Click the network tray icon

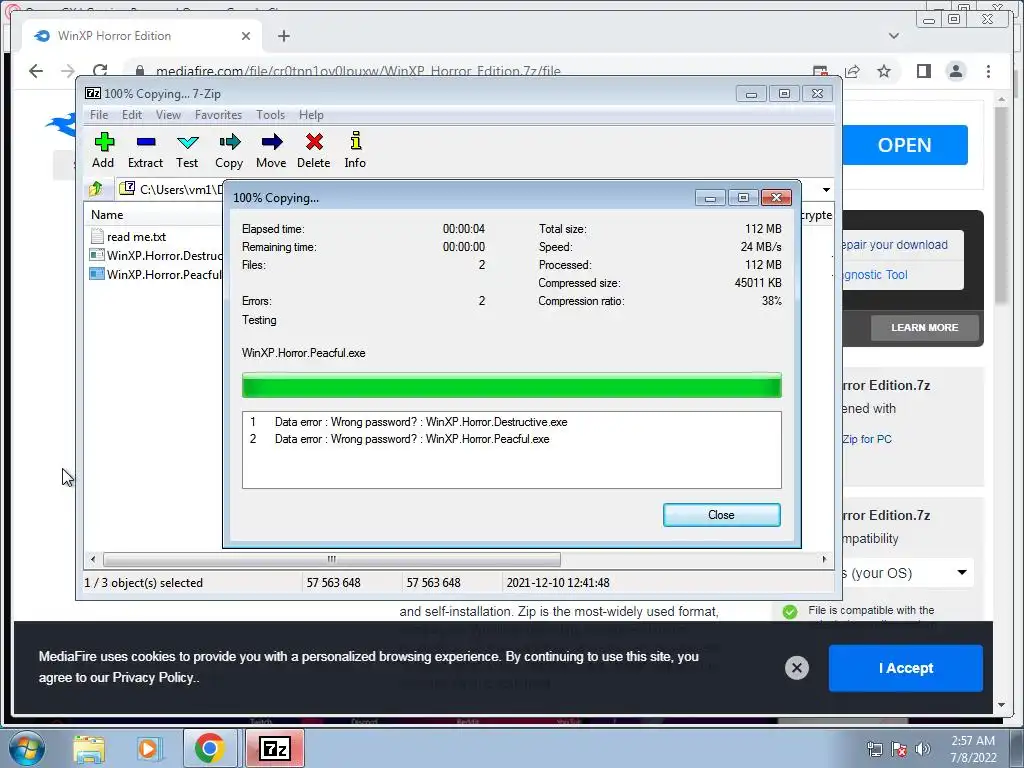(x=874, y=749)
